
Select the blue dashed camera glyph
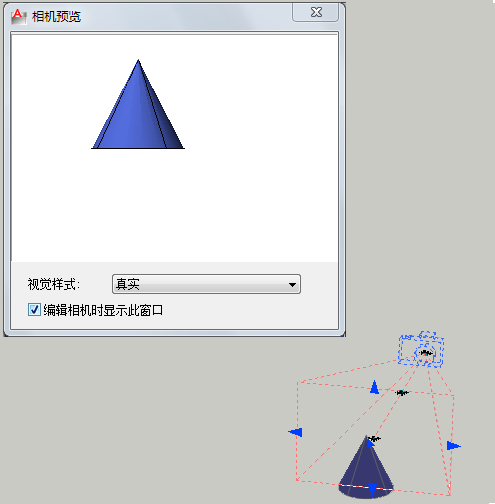point(421,349)
